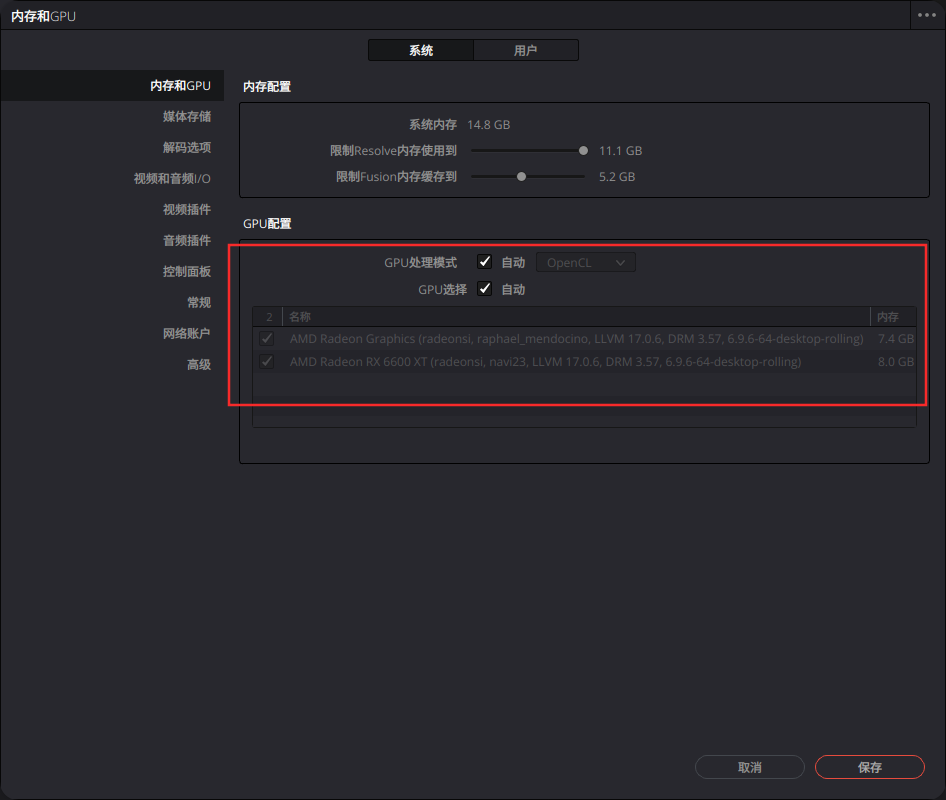The height and width of the screenshot is (800, 946).
Task: Switch to the 系统 tab
Action: (x=421, y=50)
